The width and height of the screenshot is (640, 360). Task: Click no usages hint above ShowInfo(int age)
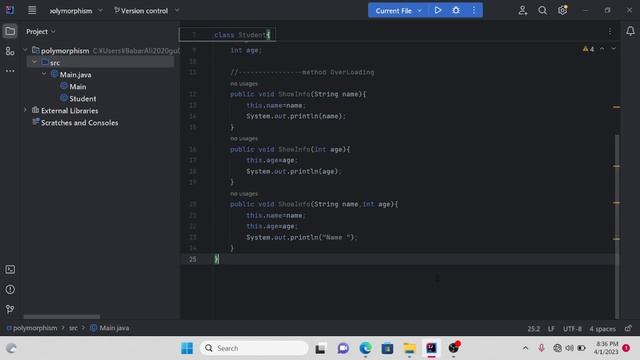pyautogui.click(x=244, y=139)
